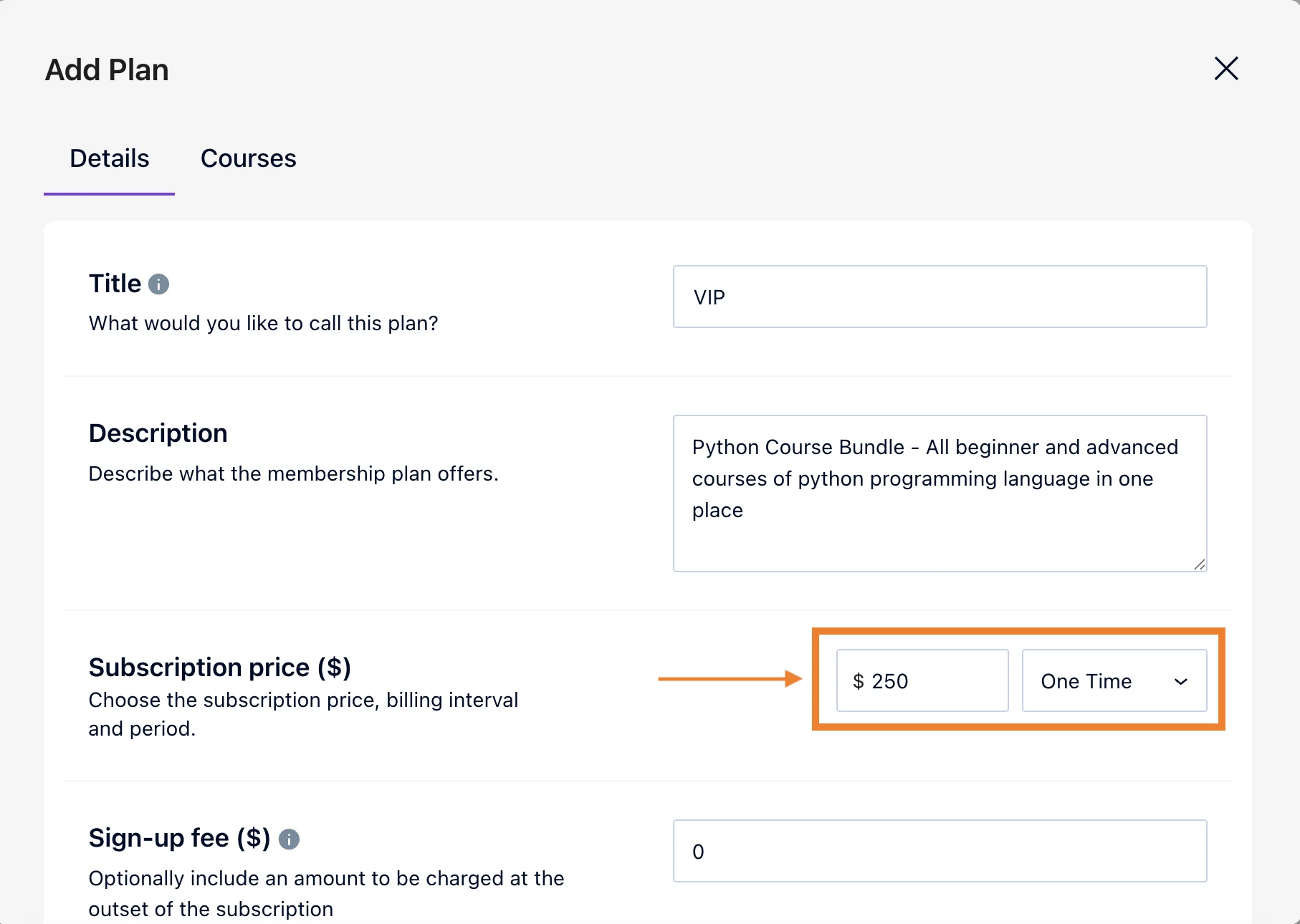Click the info icon beside Title

[x=158, y=284]
